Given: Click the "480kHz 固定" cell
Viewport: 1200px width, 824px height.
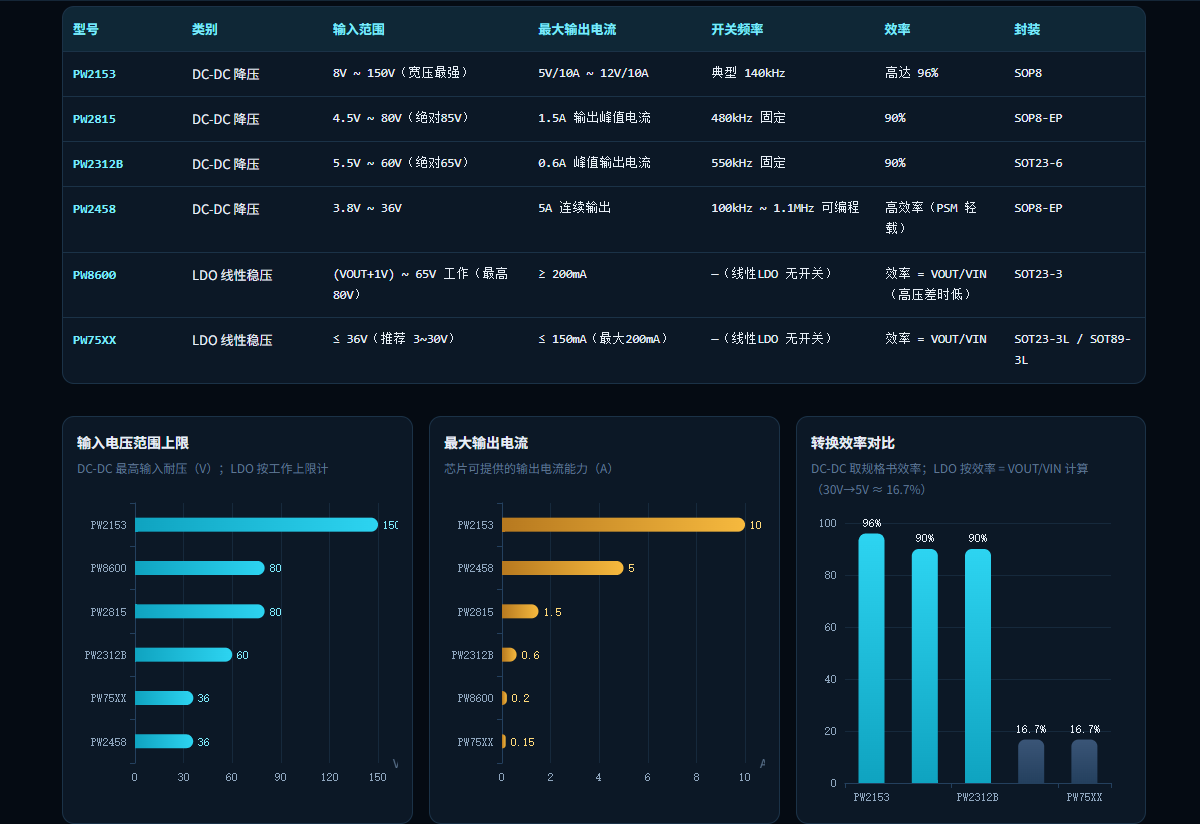Looking at the screenshot, I should coord(748,118).
